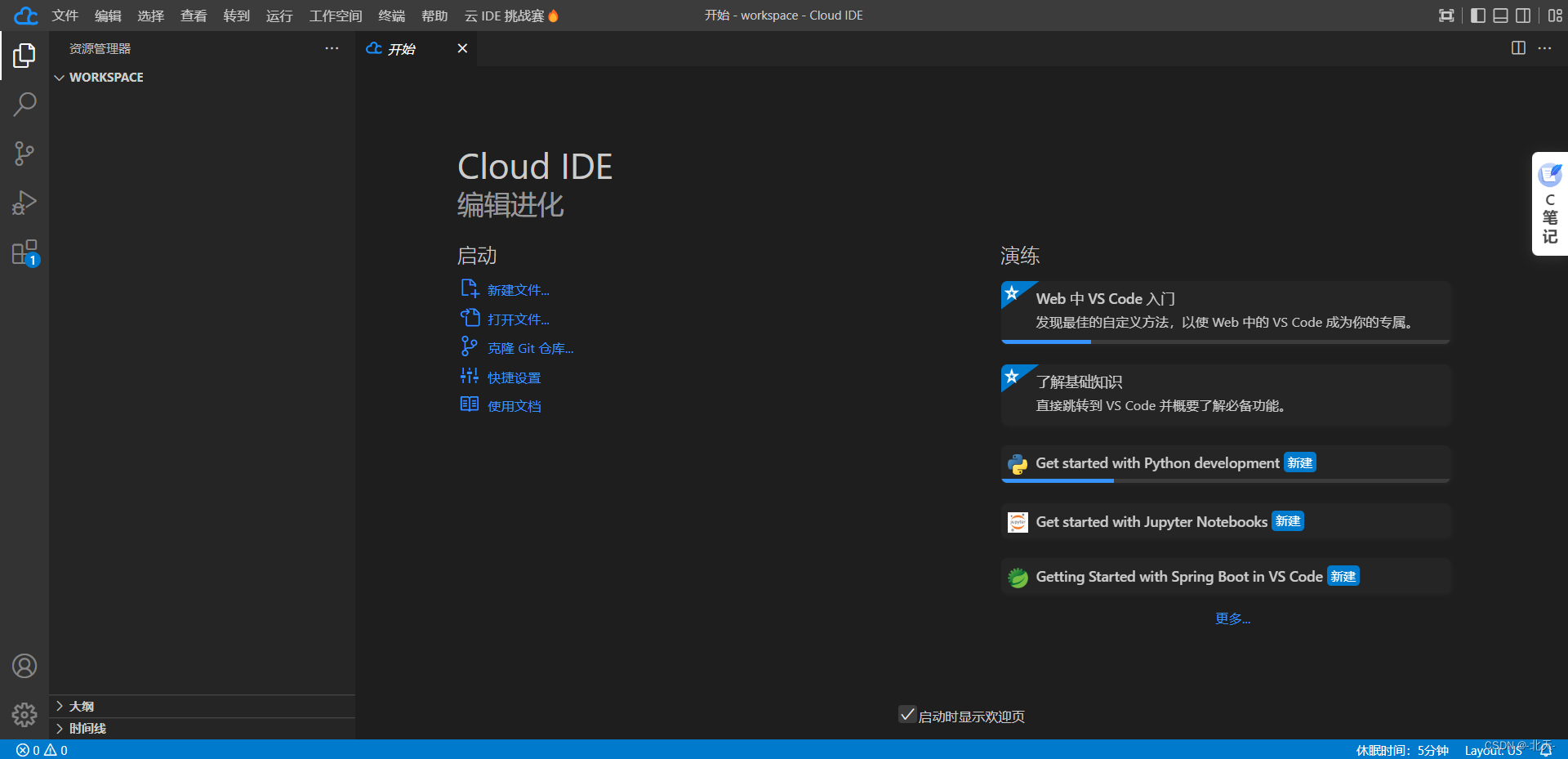This screenshot has width=1568, height=759.
Task: Open Get started with Python development walkthrough
Action: [x=1226, y=463]
